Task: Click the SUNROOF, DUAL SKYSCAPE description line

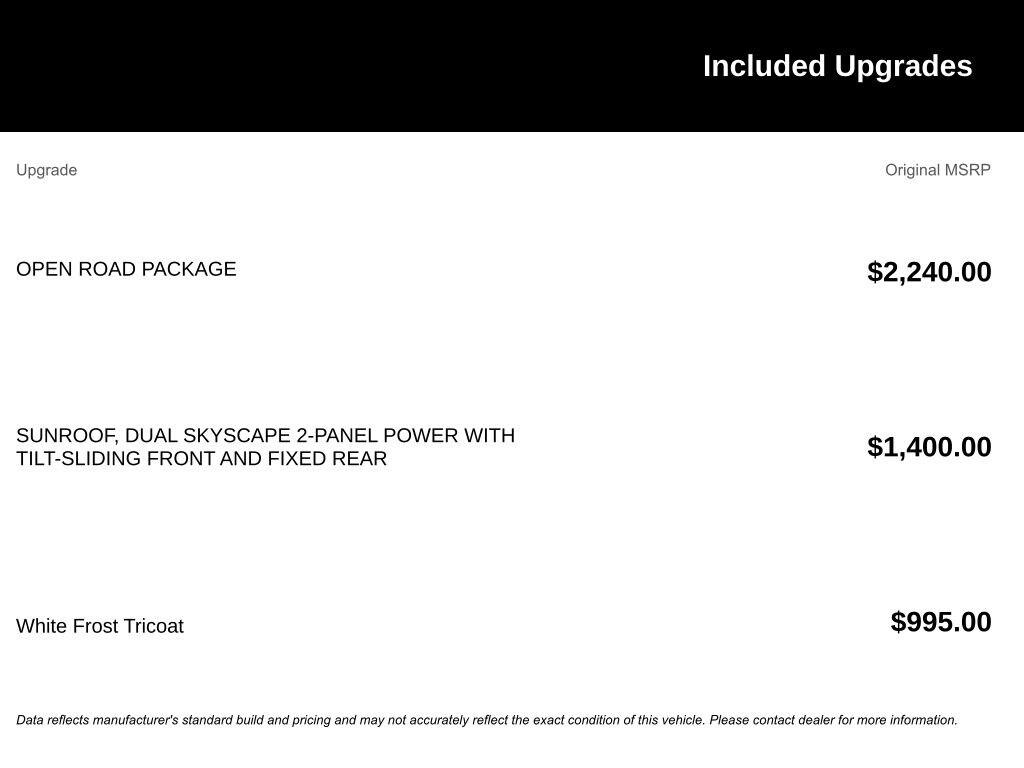Action: pos(265,436)
